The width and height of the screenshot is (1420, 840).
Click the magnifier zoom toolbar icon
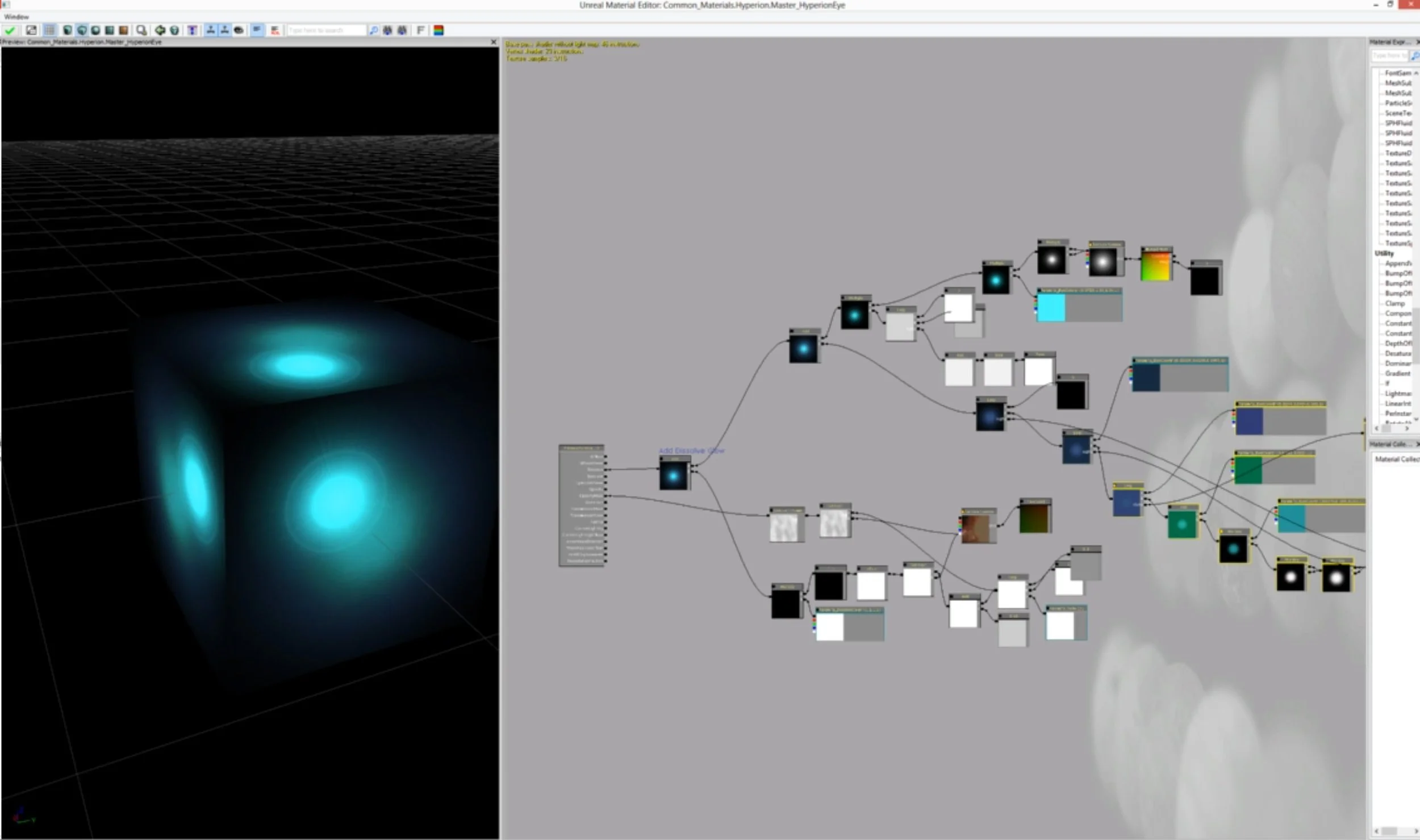tap(141, 30)
